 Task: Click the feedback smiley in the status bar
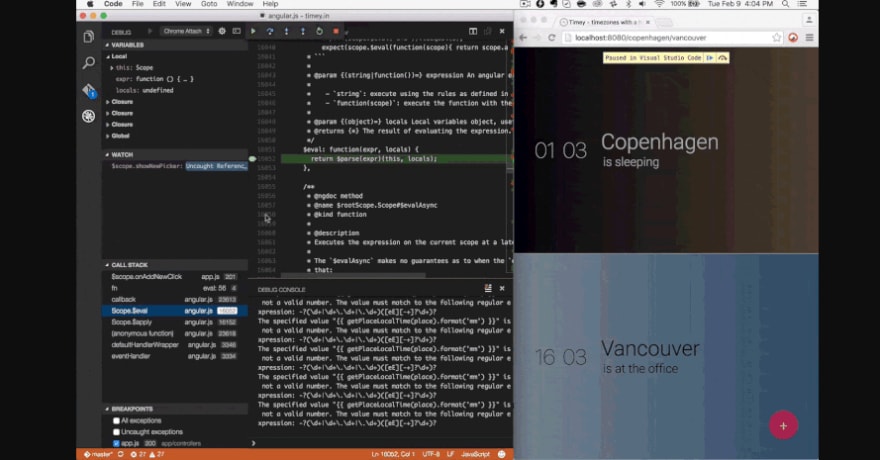(502, 454)
